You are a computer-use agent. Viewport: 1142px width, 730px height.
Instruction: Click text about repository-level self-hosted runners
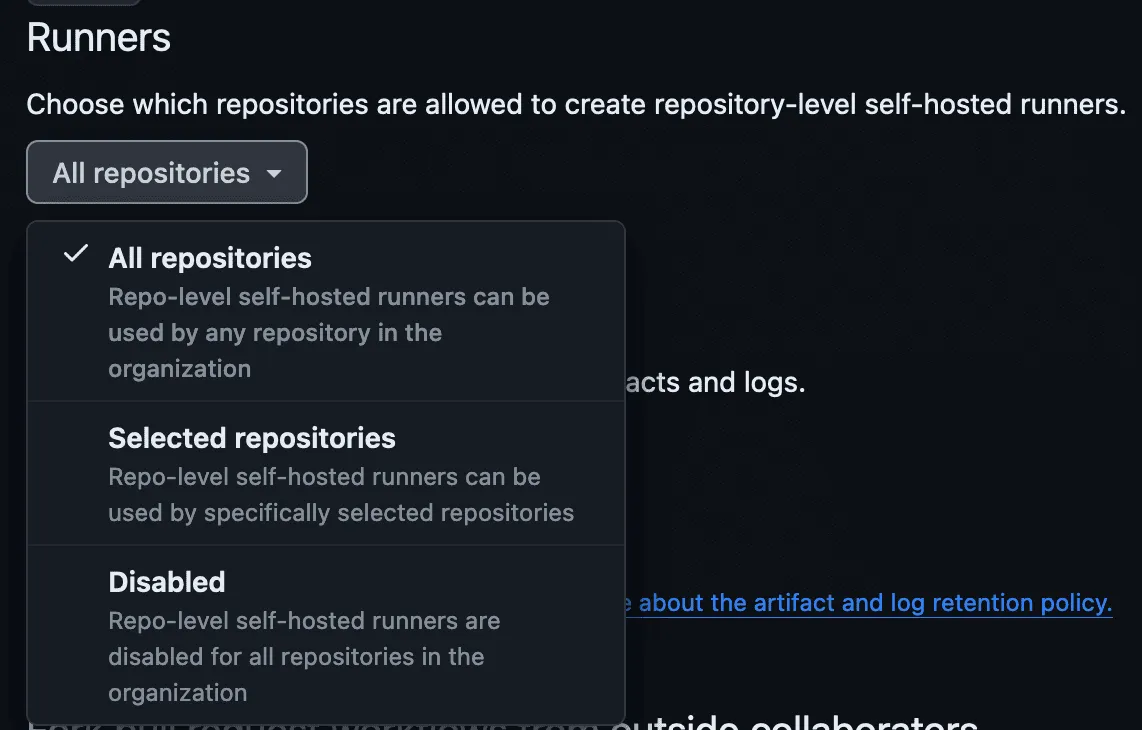coord(577,104)
